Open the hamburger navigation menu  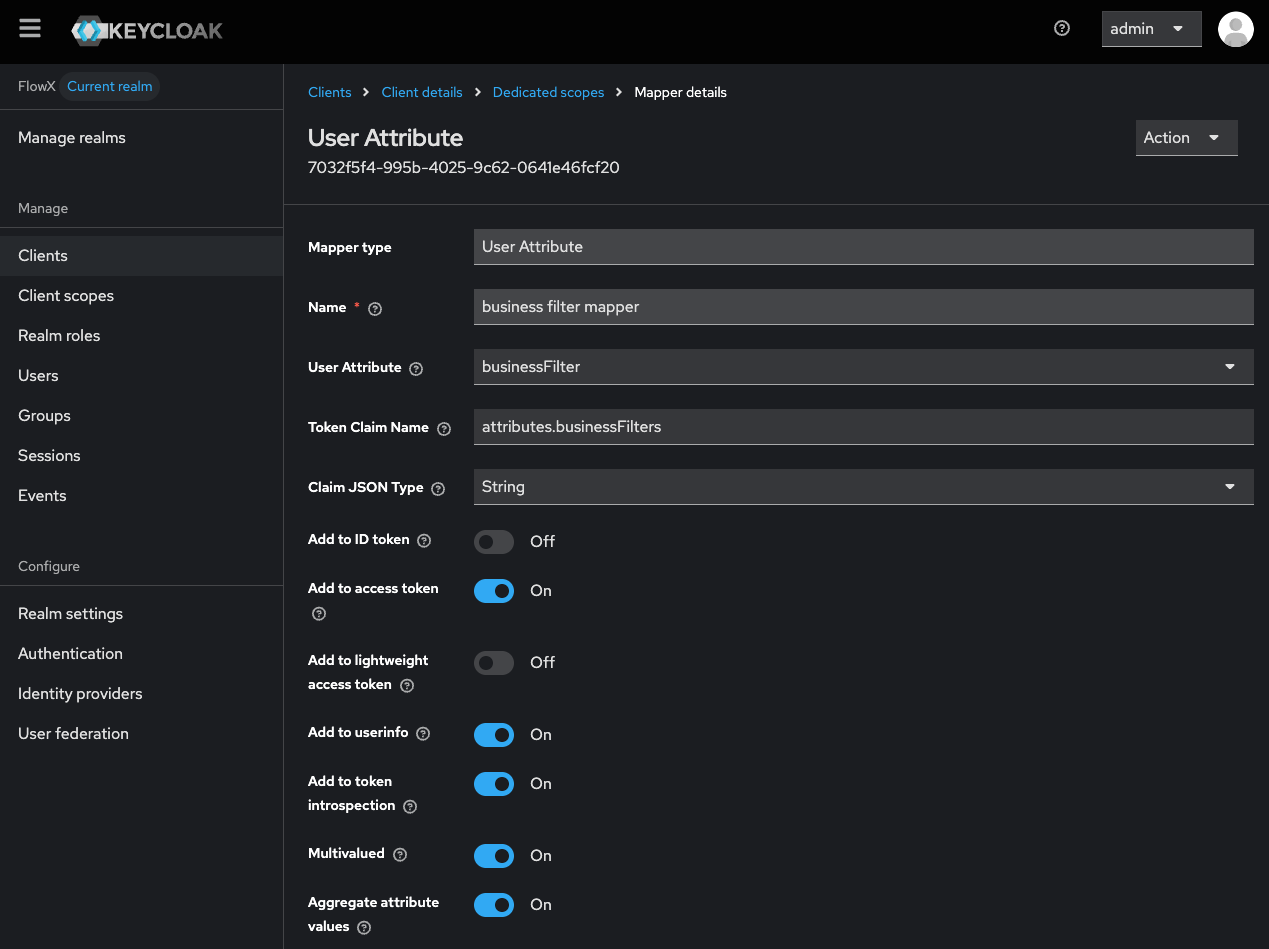pyautogui.click(x=30, y=28)
